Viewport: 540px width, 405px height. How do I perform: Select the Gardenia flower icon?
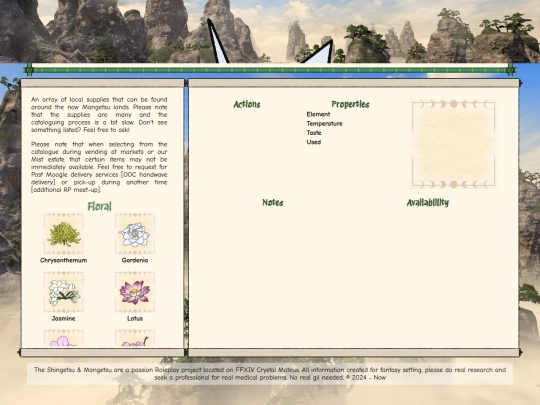coord(135,234)
